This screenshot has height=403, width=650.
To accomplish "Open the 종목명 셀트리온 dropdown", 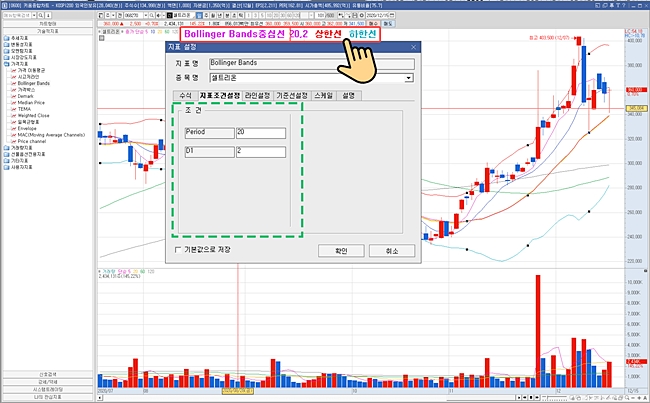I will (x=409, y=78).
